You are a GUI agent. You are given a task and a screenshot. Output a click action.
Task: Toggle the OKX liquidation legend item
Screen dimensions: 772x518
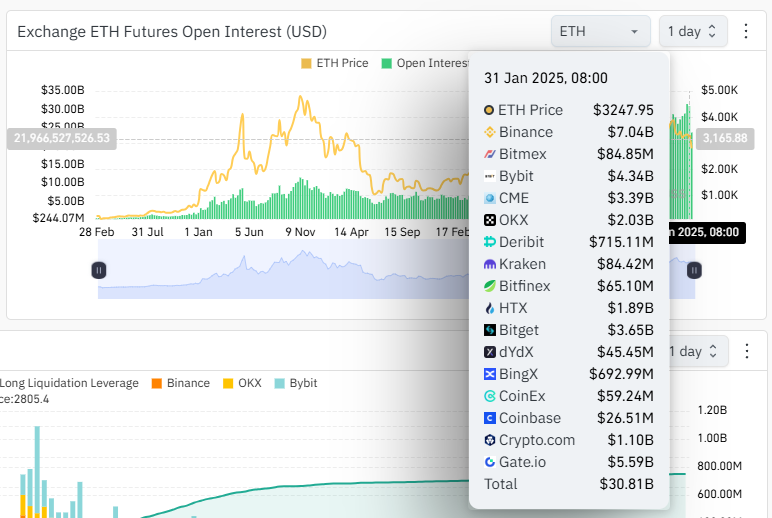tap(241, 383)
